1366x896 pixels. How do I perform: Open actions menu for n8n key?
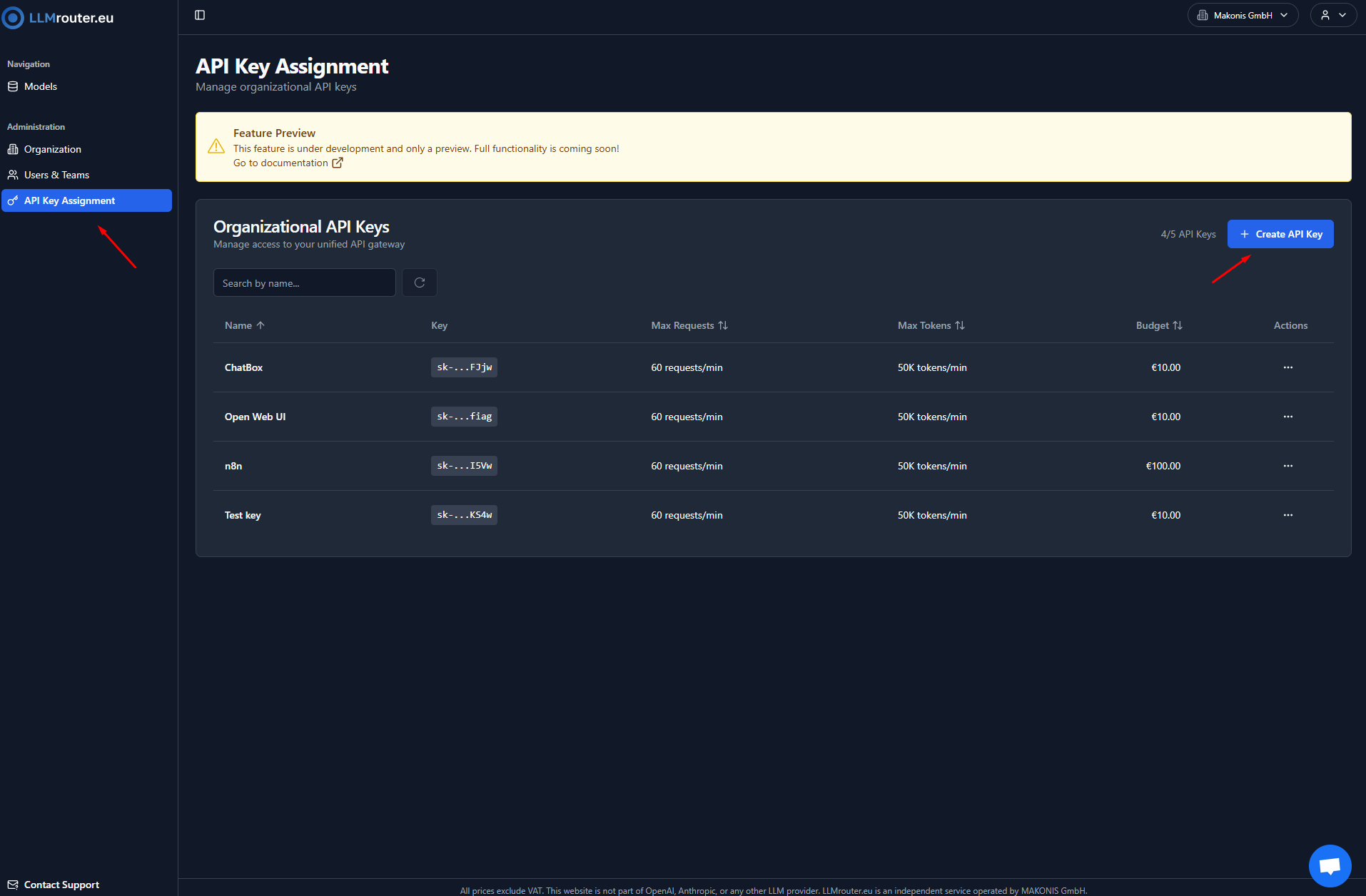pyautogui.click(x=1287, y=466)
